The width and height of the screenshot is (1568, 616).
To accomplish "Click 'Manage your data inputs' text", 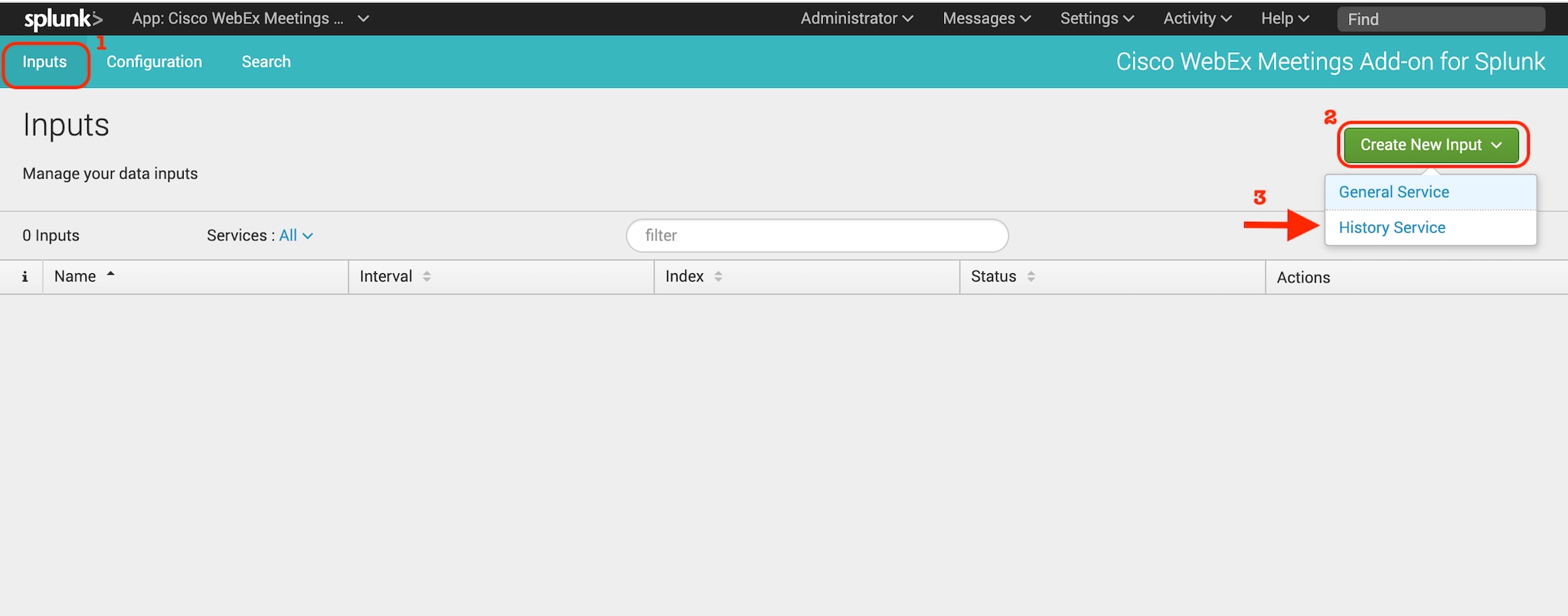I will (x=110, y=174).
